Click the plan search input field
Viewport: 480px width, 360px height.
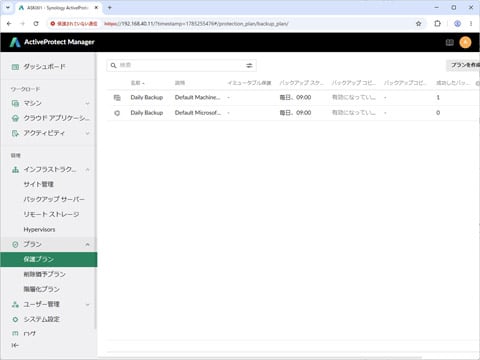pos(181,65)
